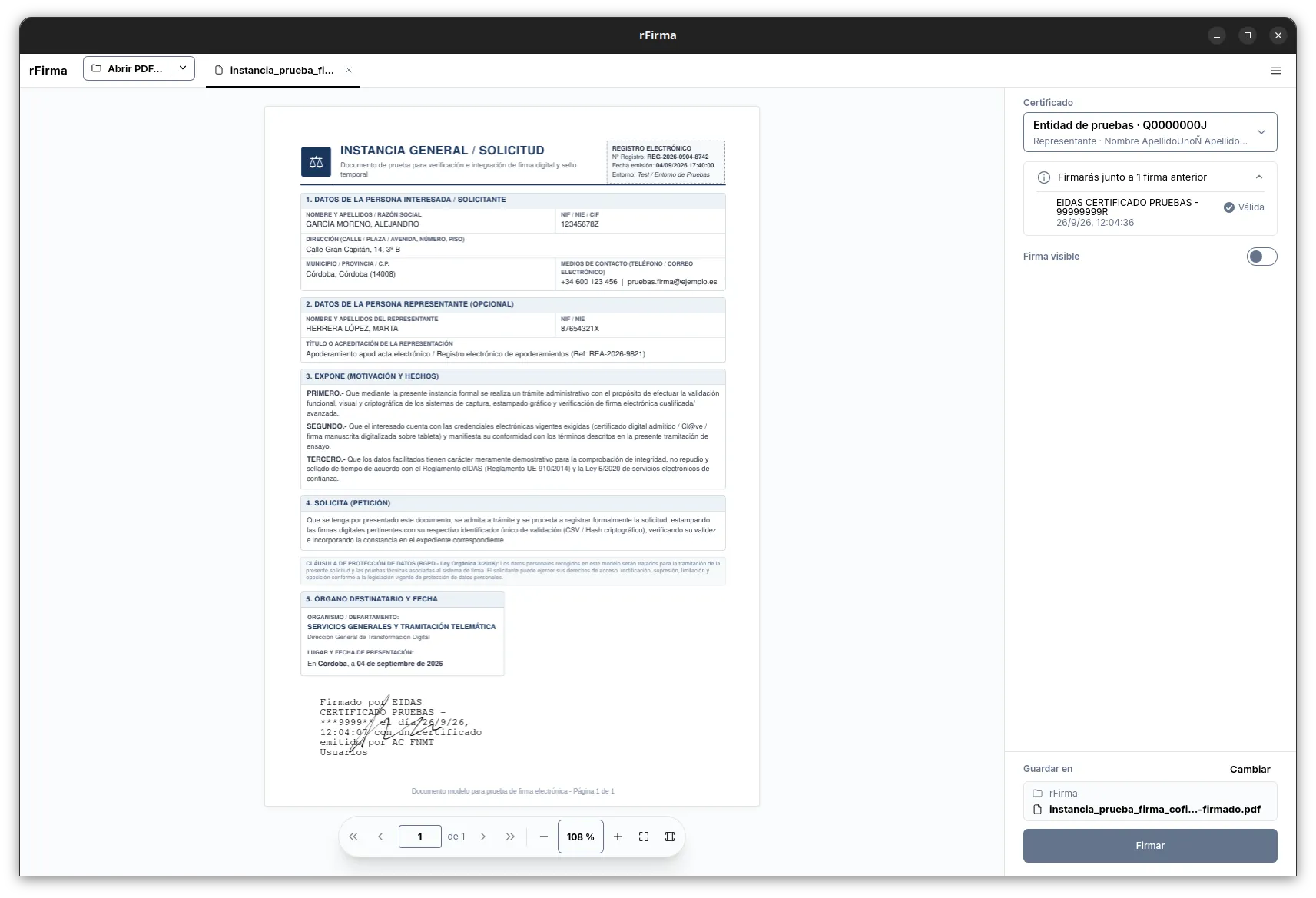Click the scales logo in document
This screenshot has width=1316, height=898.
[x=316, y=162]
